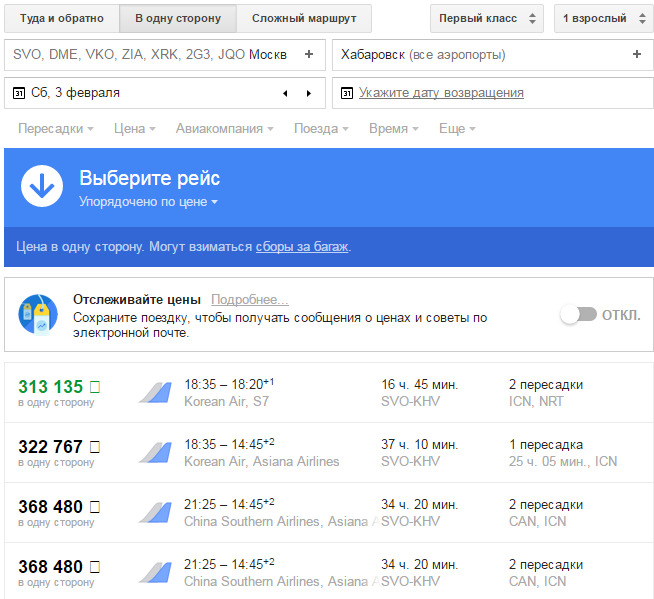Toggle price tracking switch 'ОТКЛ.'
Viewport: 654px width, 599px height.
(579, 315)
